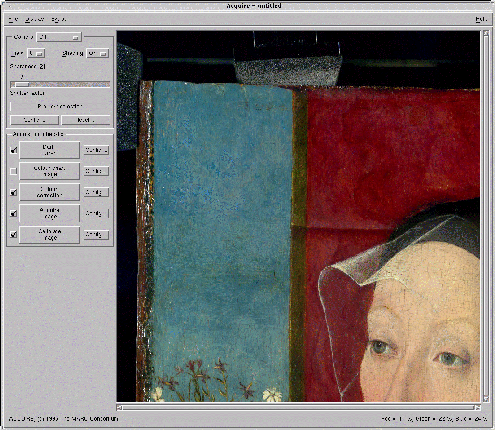Screen dimensions: 495x430
Task: Open the Help menu at far right
Action: [480, 19]
